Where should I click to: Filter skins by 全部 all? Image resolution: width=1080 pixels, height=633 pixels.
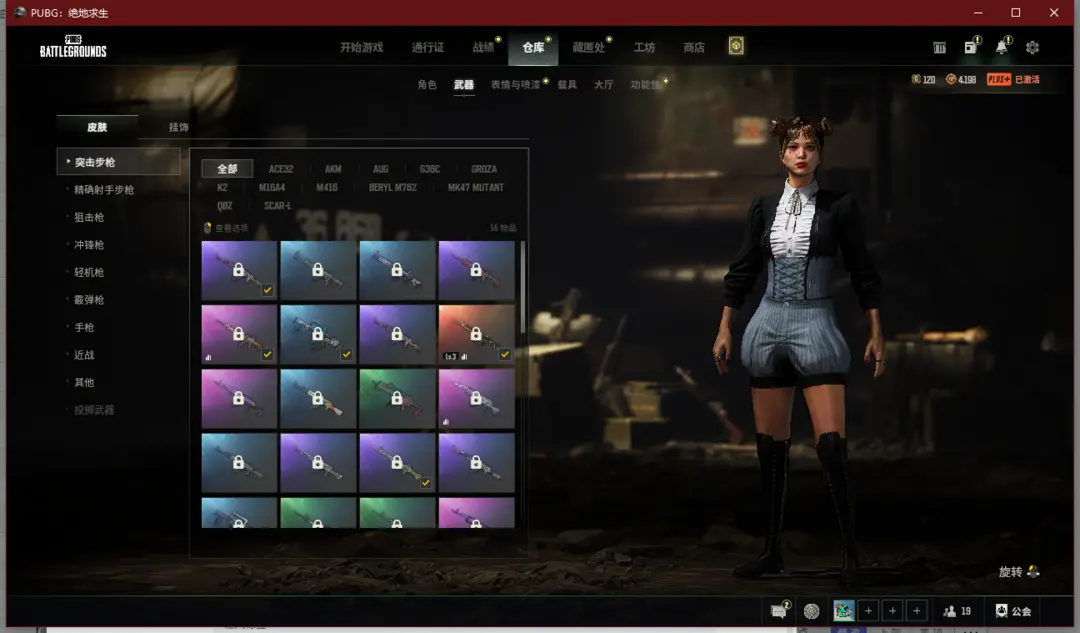pyautogui.click(x=227, y=169)
